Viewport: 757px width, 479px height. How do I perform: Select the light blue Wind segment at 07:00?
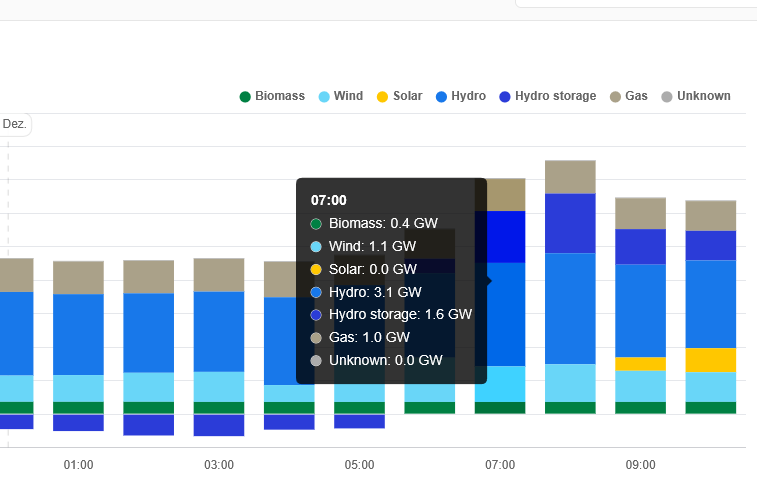click(x=500, y=384)
